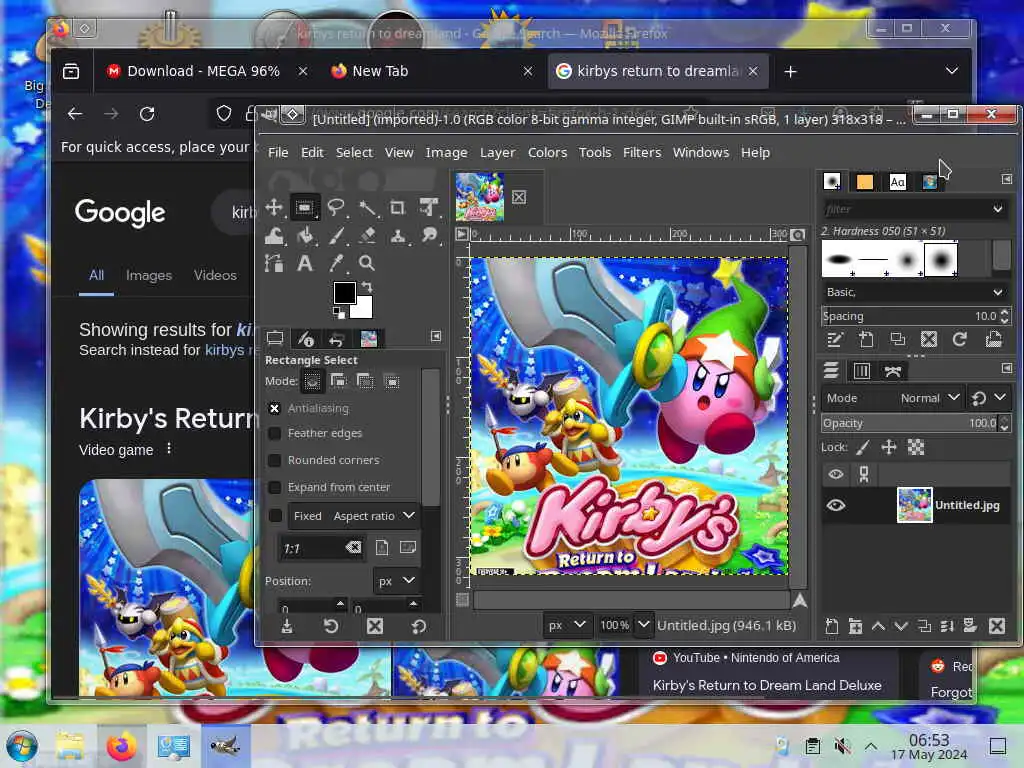Select the Eraser tool
Viewport: 1024px width, 768px height.
point(367,236)
